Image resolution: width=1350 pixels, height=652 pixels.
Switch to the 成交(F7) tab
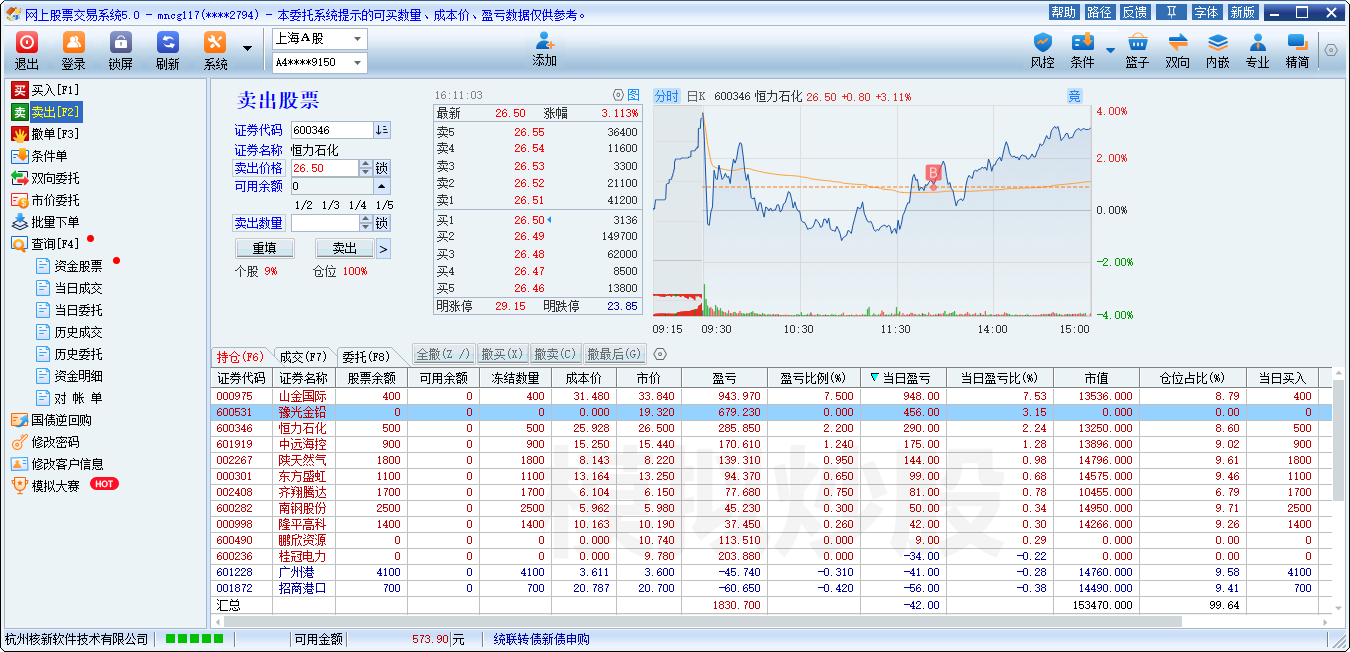[x=303, y=356]
